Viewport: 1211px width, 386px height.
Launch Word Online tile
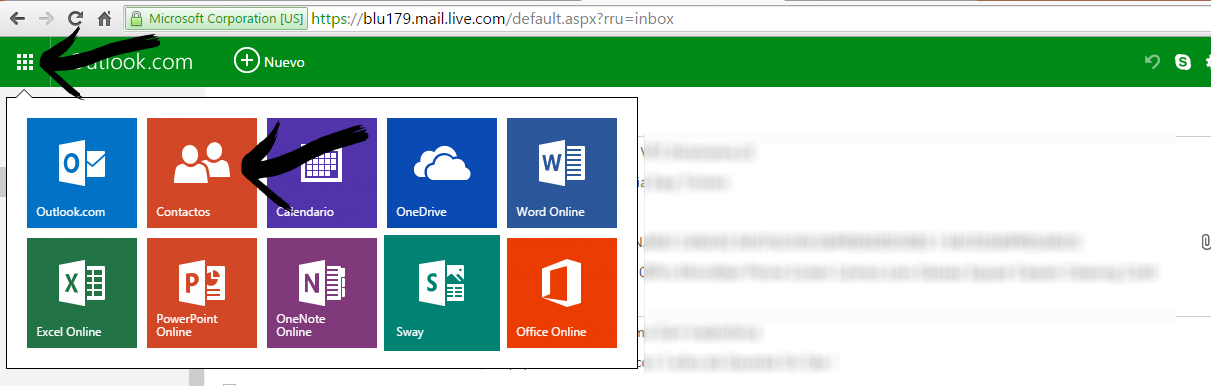click(x=562, y=173)
